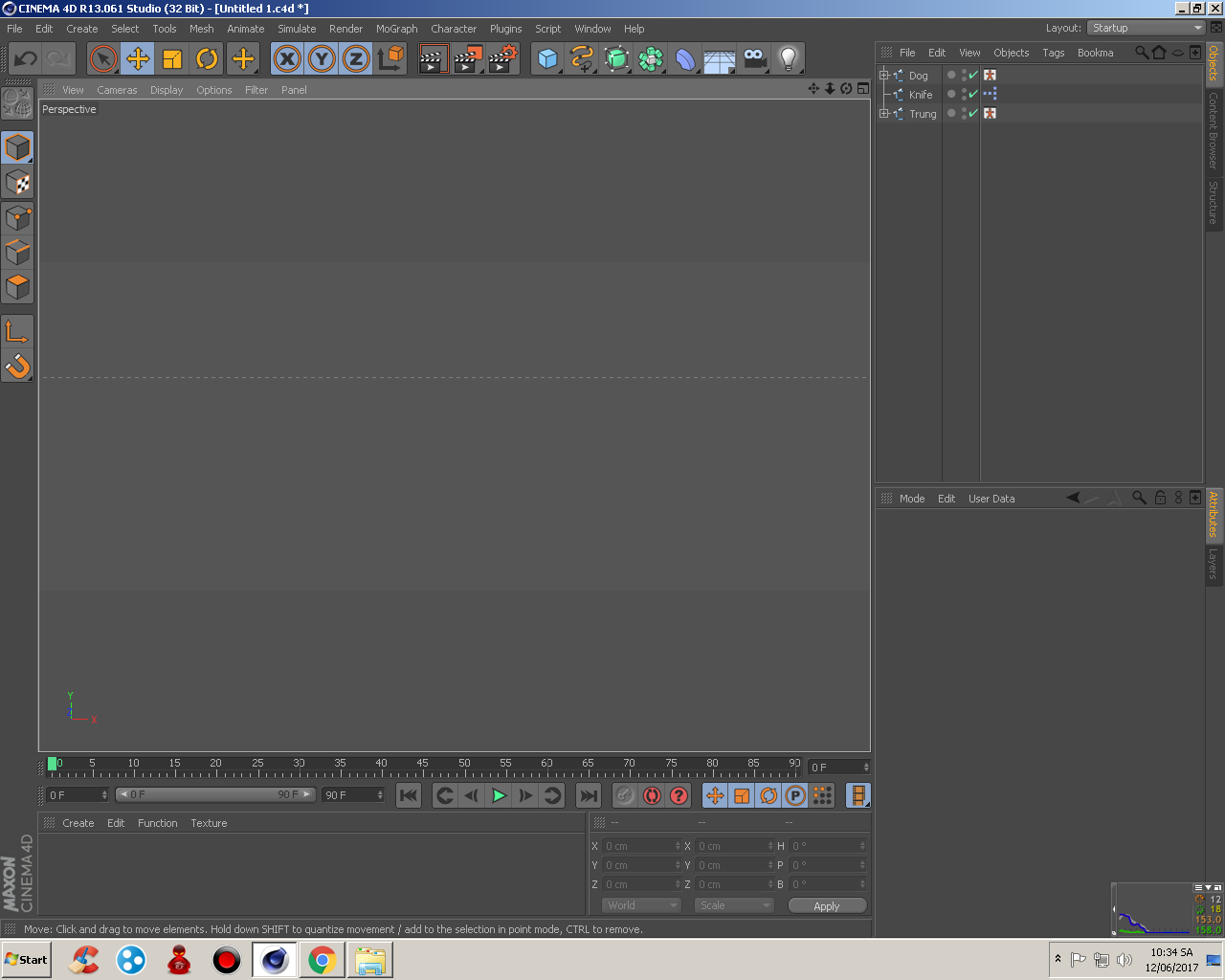1225x980 pixels.
Task: Click the Undo arrow icon
Action: pyautogui.click(x=25, y=58)
